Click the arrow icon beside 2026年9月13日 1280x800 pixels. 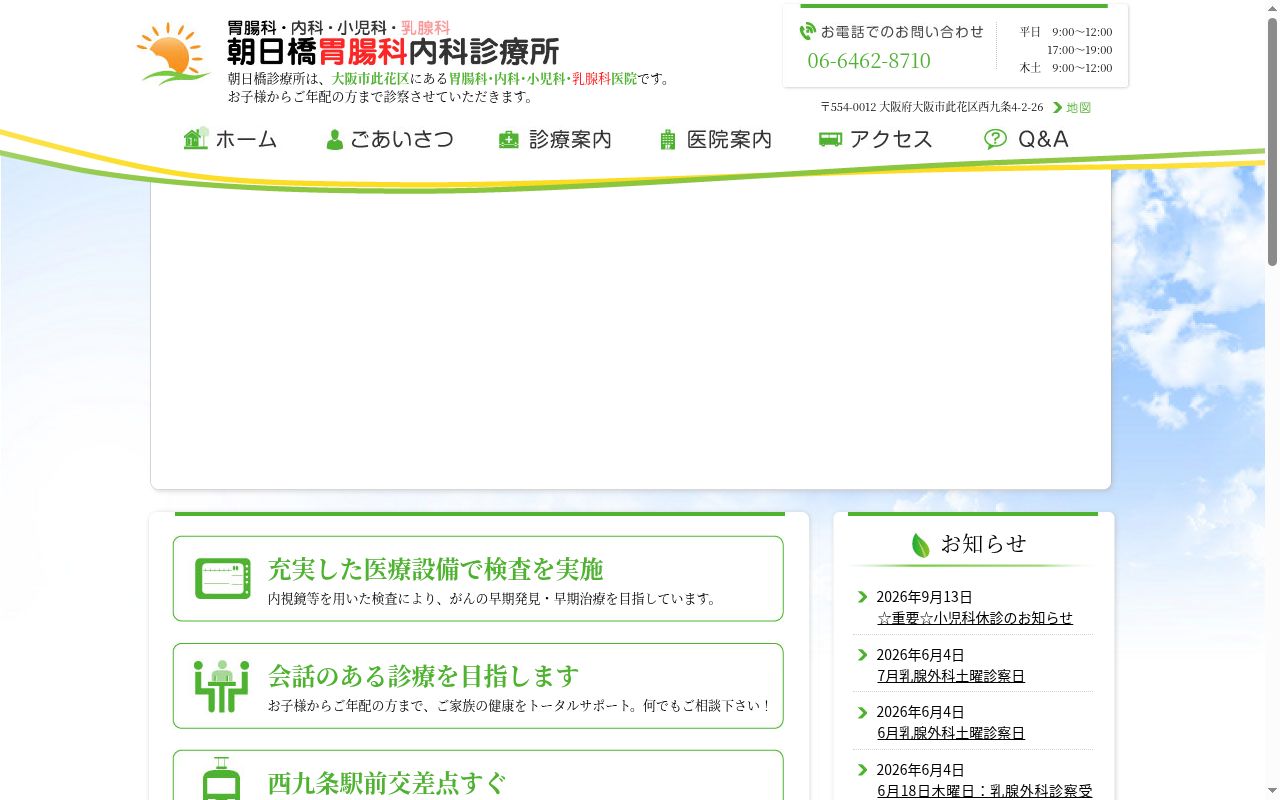click(863, 597)
